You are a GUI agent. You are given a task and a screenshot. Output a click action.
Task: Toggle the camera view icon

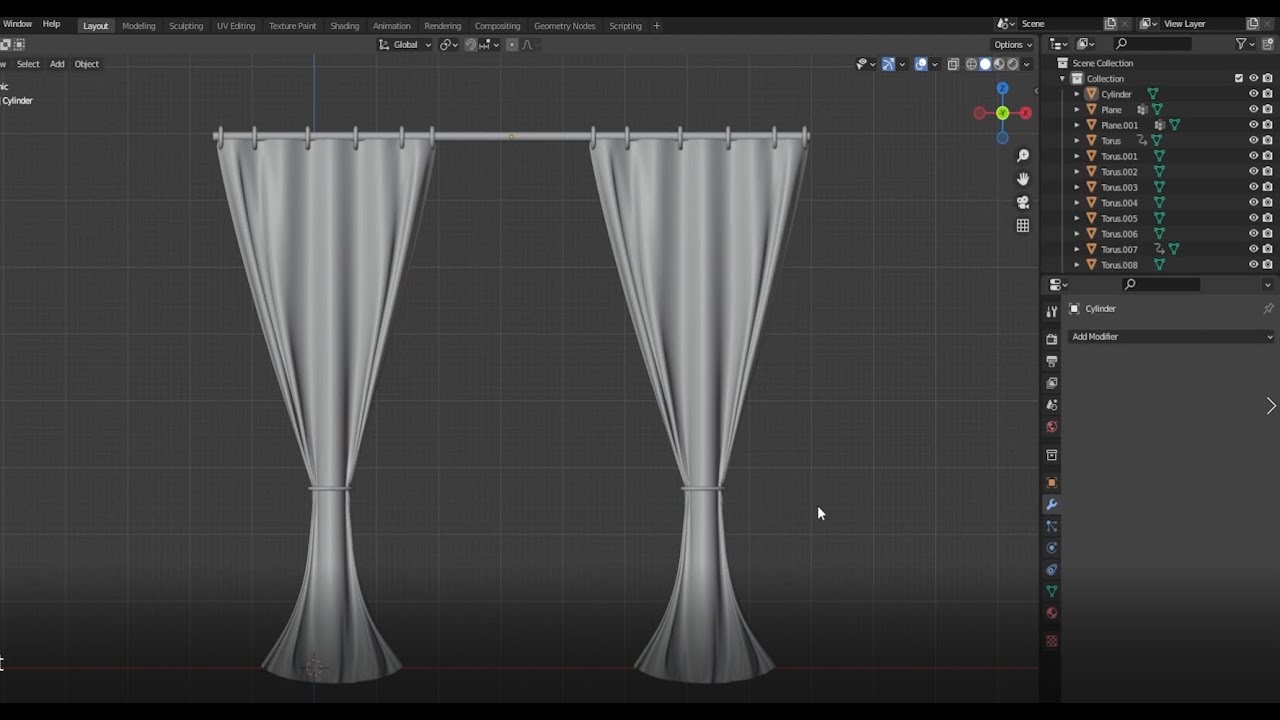(x=1023, y=202)
